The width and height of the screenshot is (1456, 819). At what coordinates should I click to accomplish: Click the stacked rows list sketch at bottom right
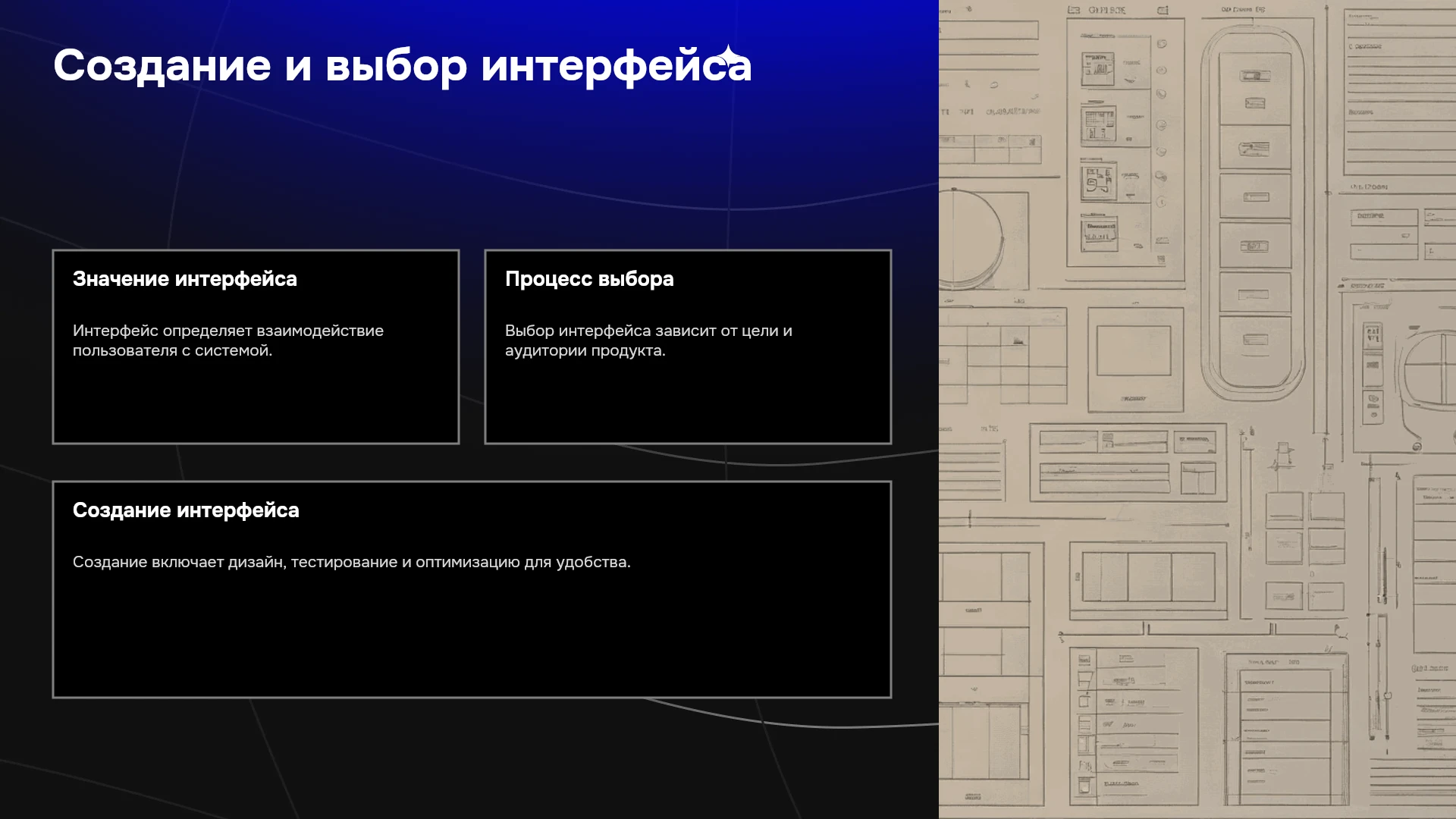tap(1287, 730)
